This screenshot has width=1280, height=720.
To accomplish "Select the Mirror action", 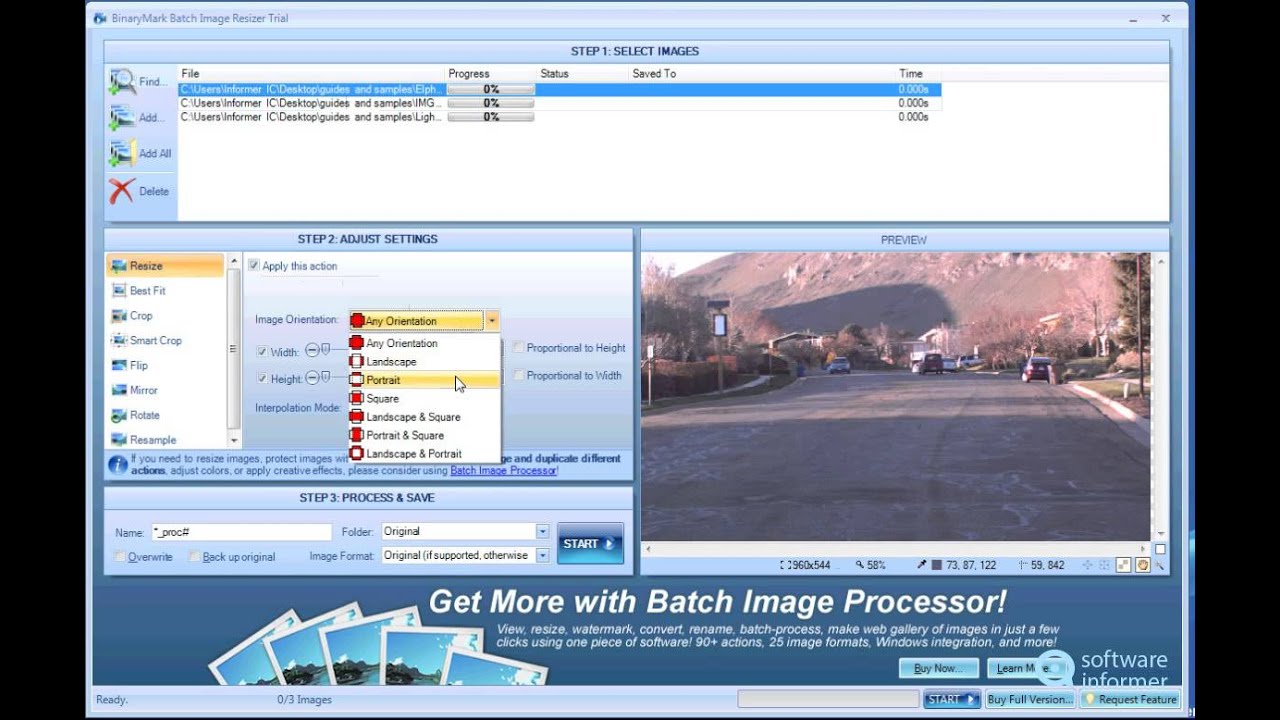I will (x=165, y=391).
